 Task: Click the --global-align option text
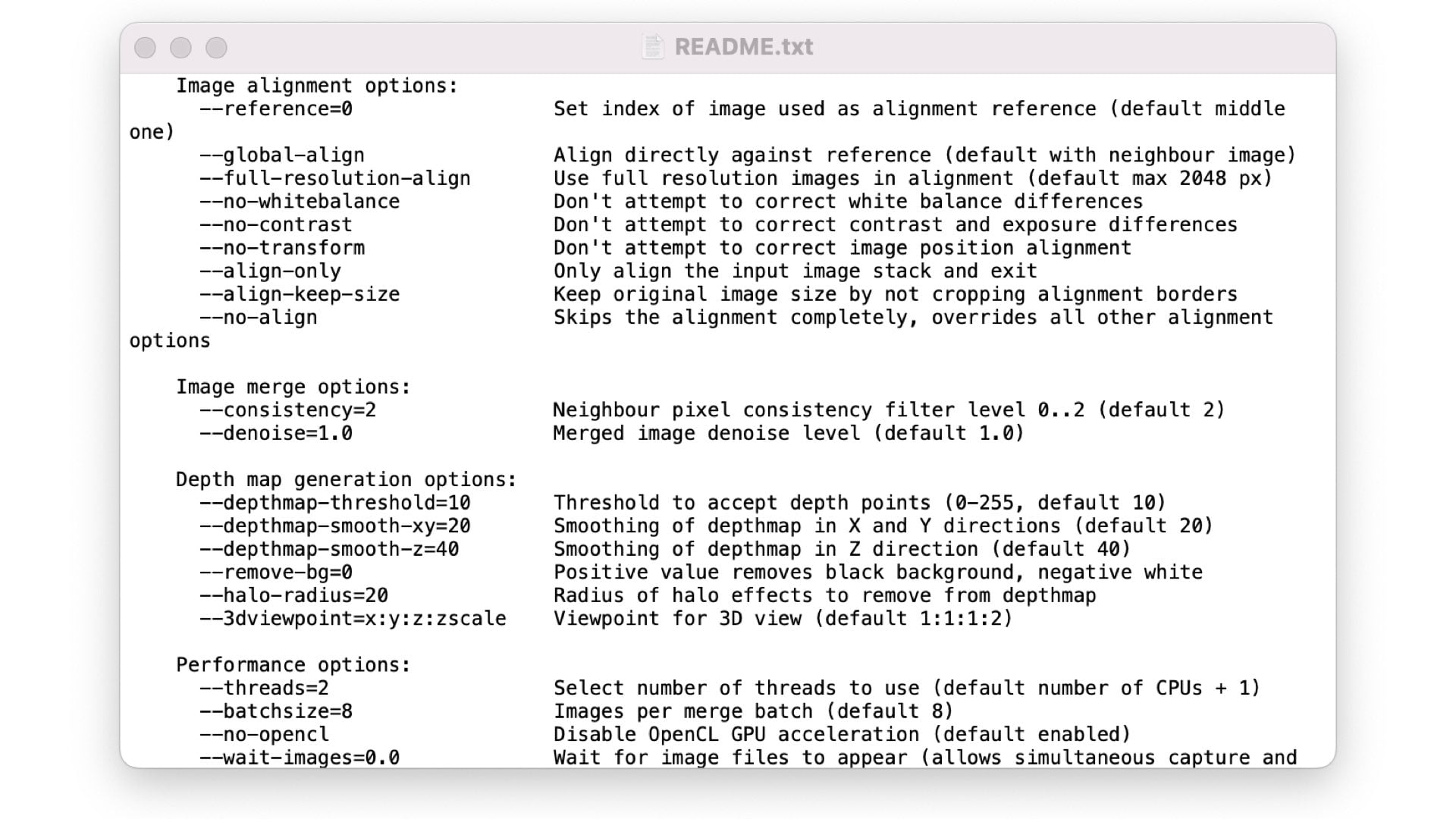[282, 155]
